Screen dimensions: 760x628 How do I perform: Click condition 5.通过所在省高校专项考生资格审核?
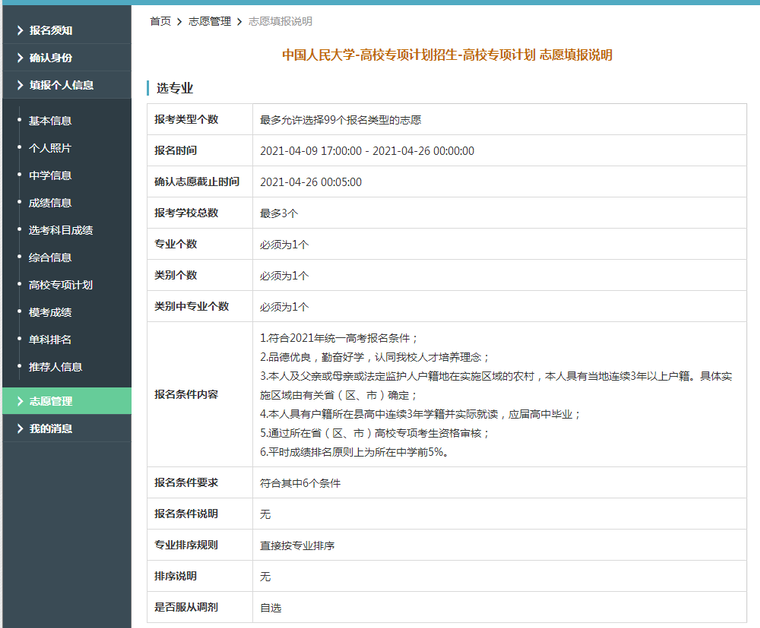click(375, 433)
